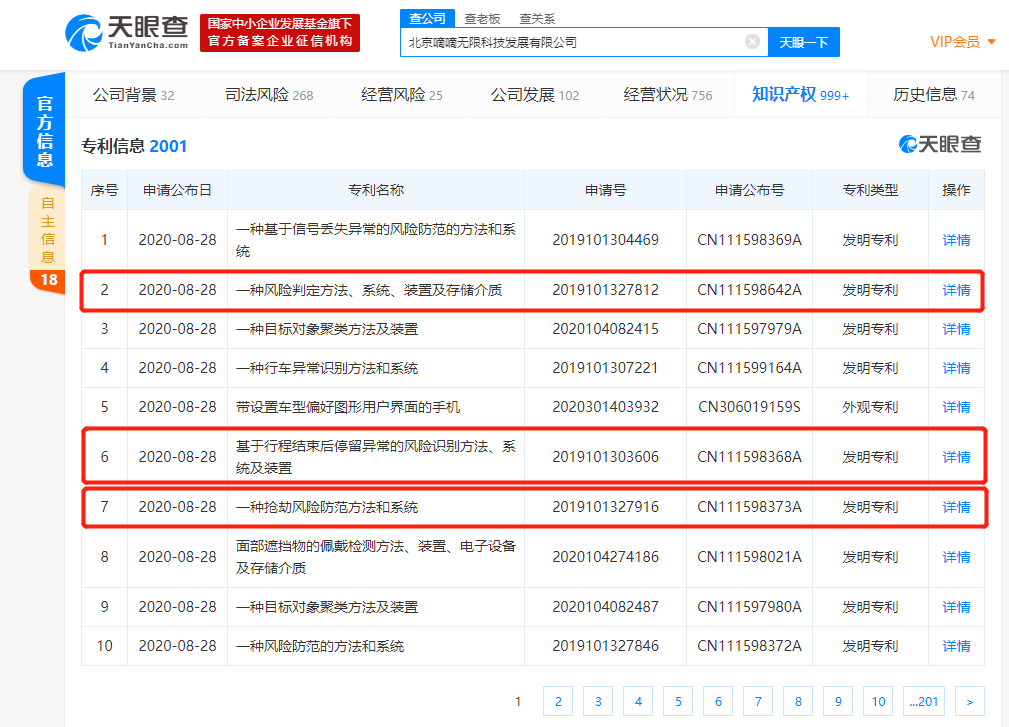Click the TianYanCha logo in header
The image size is (1009, 727).
[126, 31]
